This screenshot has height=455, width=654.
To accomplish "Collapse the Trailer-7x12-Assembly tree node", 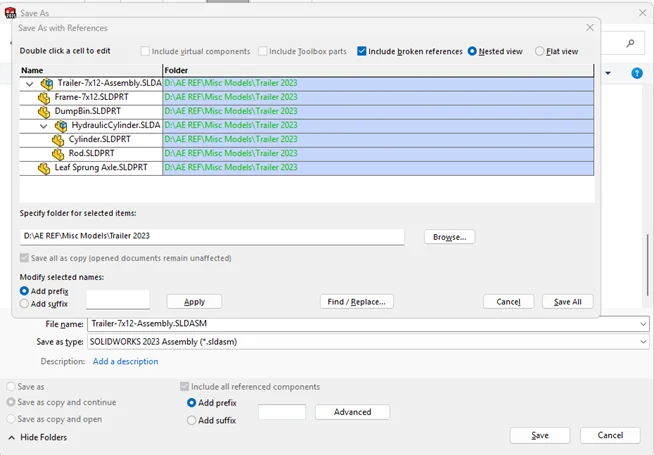I will (29, 84).
